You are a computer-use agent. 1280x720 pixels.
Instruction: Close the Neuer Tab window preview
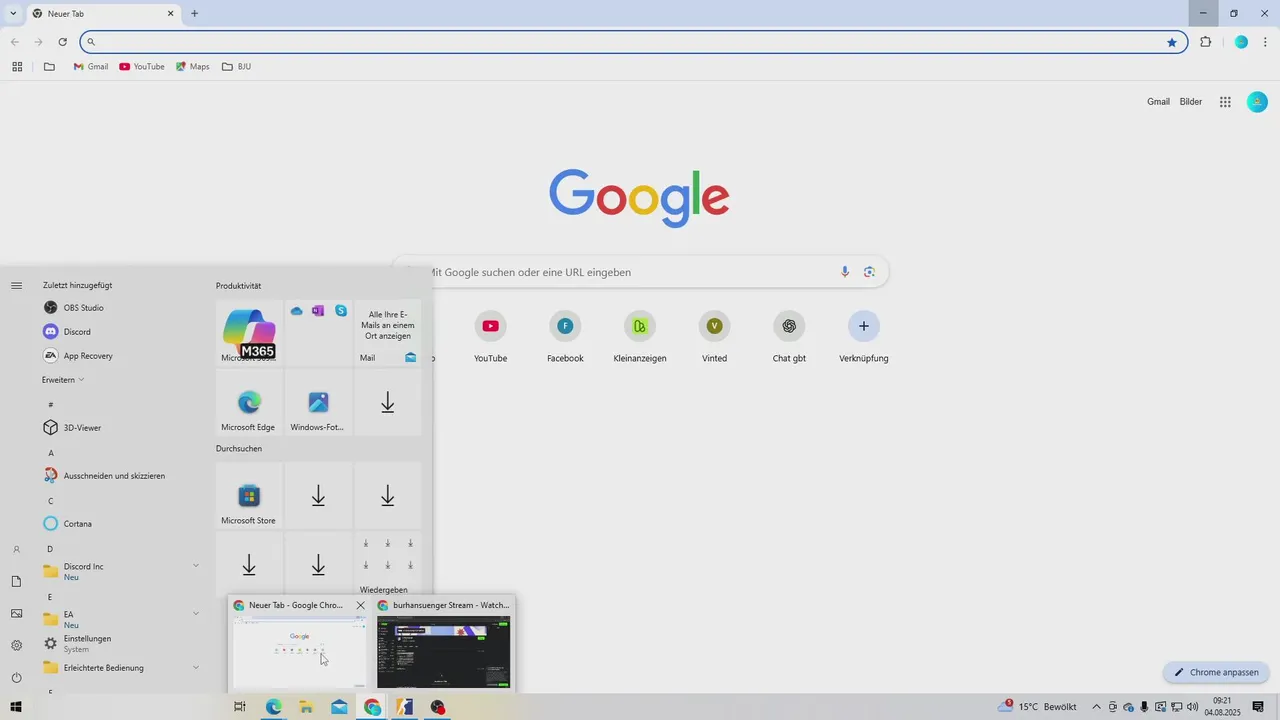point(361,606)
